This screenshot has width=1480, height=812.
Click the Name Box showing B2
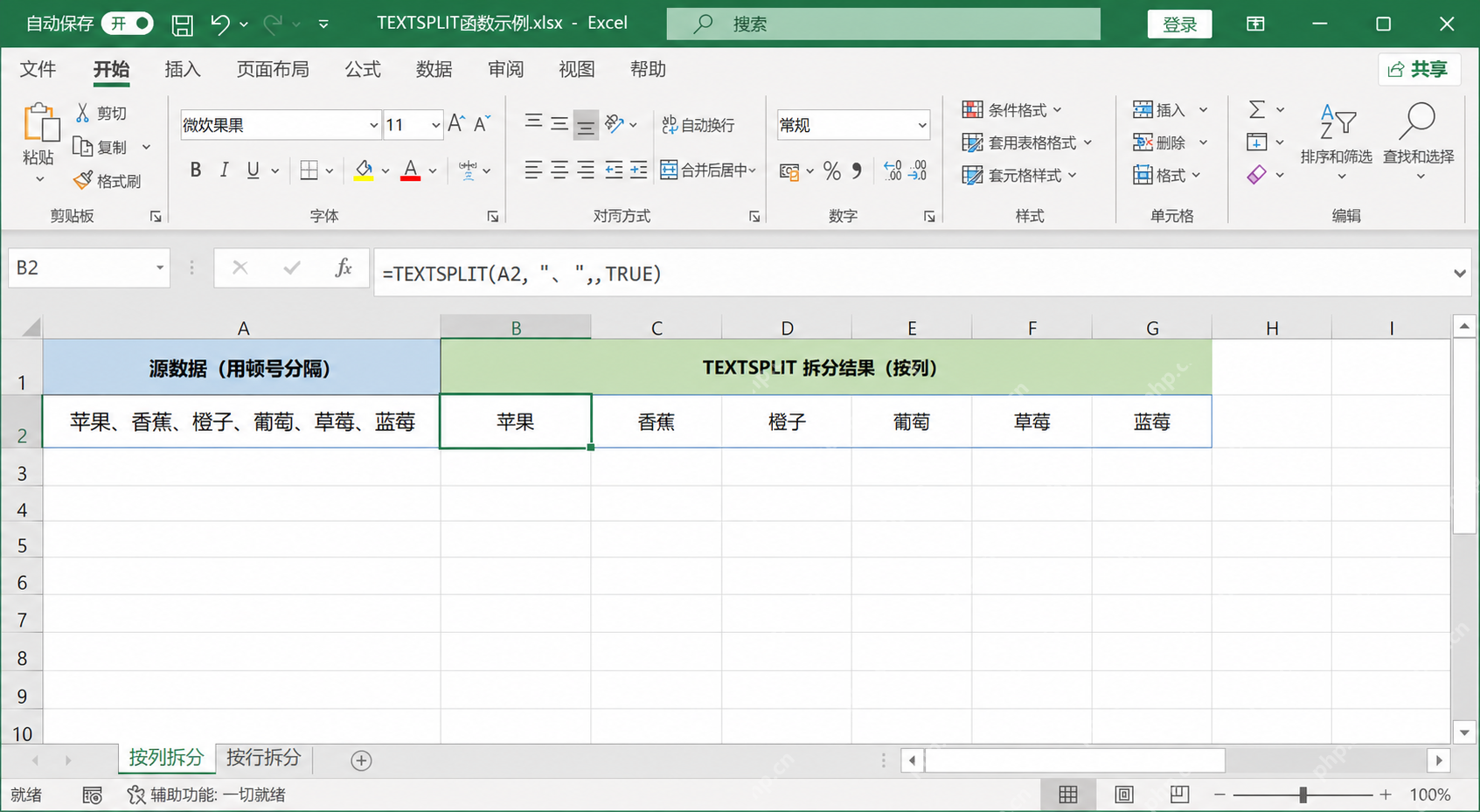tap(87, 267)
